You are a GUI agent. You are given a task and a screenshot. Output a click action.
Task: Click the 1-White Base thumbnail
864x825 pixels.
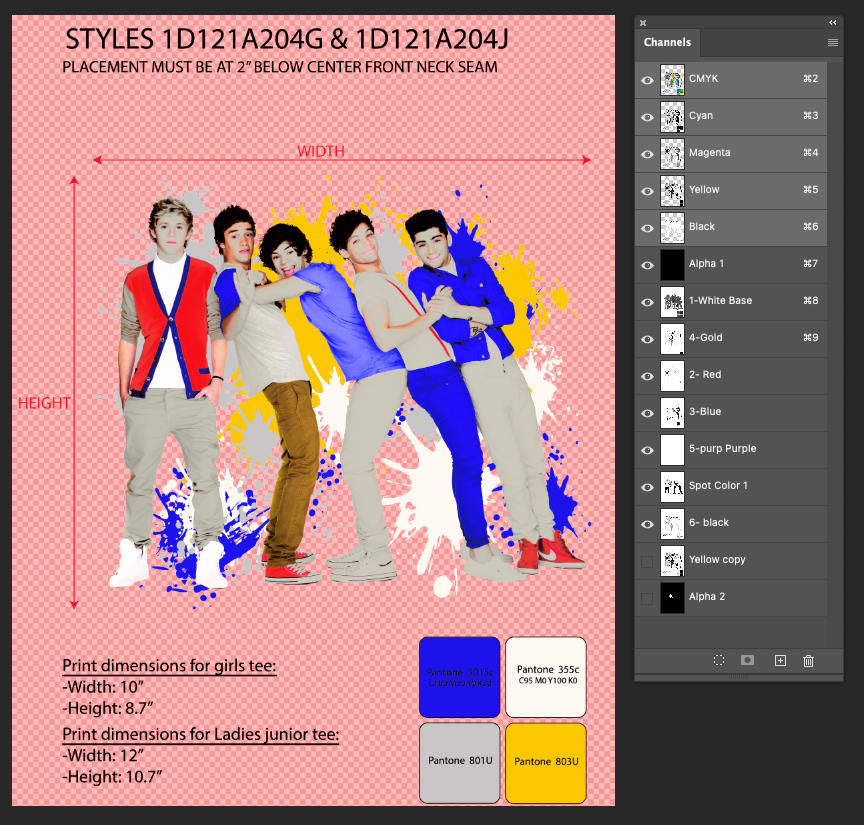(x=672, y=302)
